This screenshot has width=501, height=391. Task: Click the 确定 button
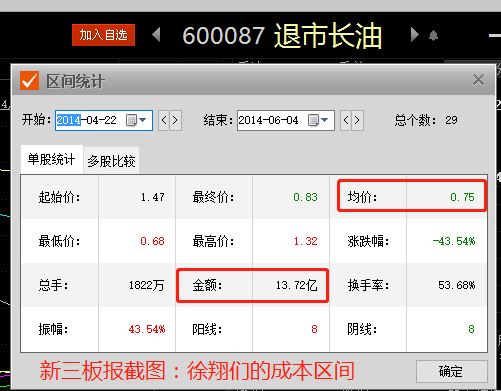pos(451,371)
